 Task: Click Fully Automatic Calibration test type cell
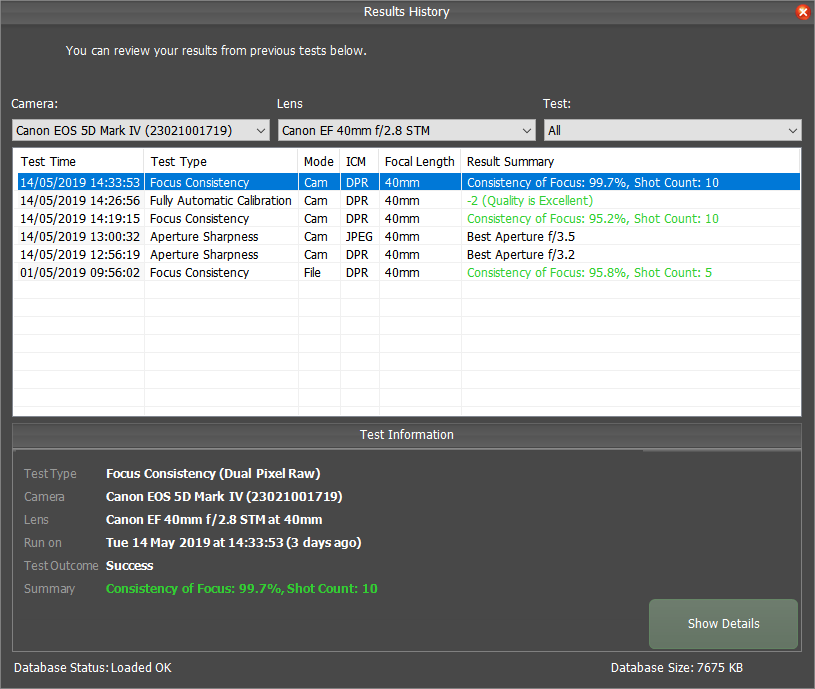pos(221,201)
